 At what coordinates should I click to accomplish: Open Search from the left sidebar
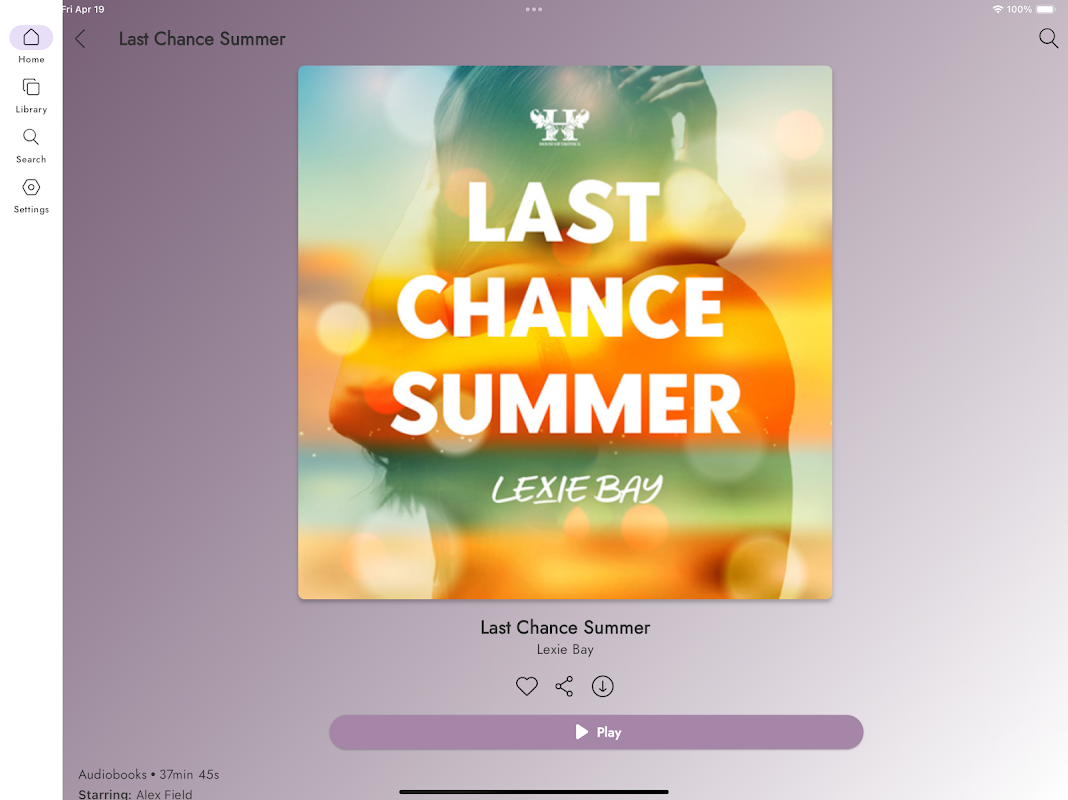31,146
